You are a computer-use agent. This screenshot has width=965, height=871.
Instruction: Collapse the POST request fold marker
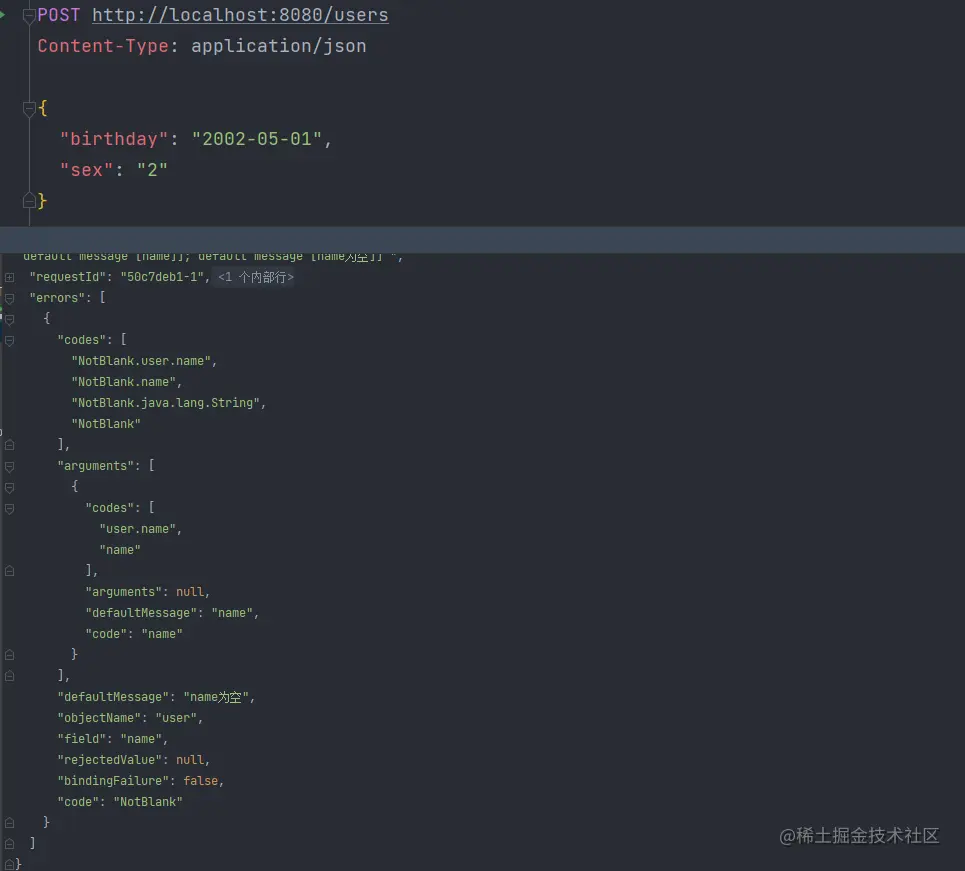[28, 16]
